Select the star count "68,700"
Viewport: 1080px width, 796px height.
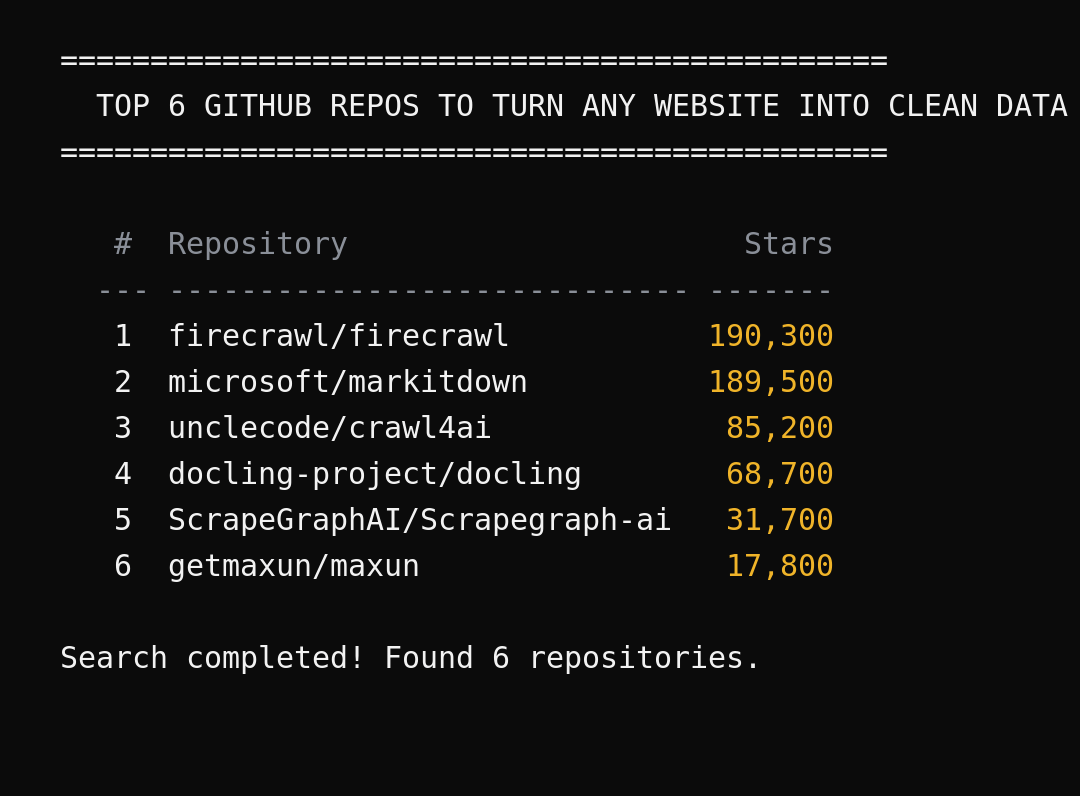click(780, 474)
